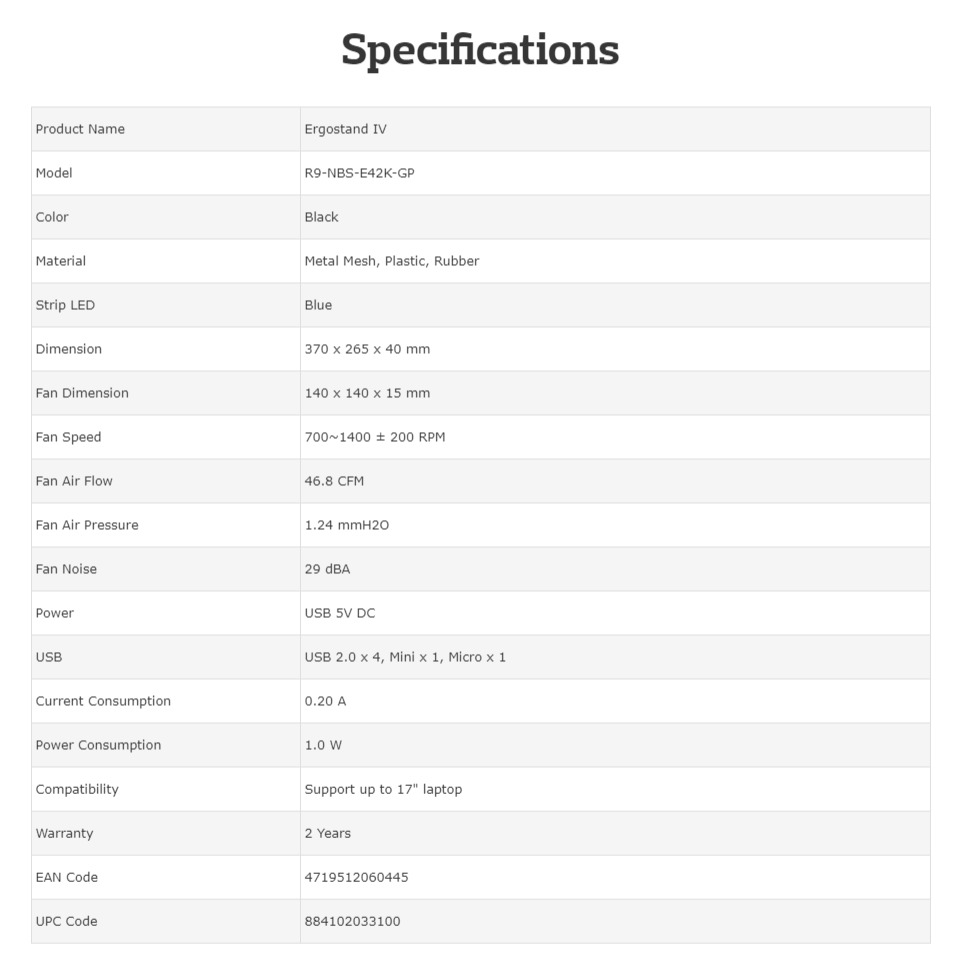Click the 46.8 CFM air flow value

[334, 481]
